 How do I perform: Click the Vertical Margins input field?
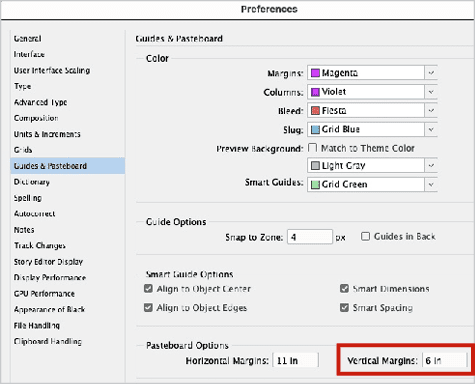pos(444,360)
